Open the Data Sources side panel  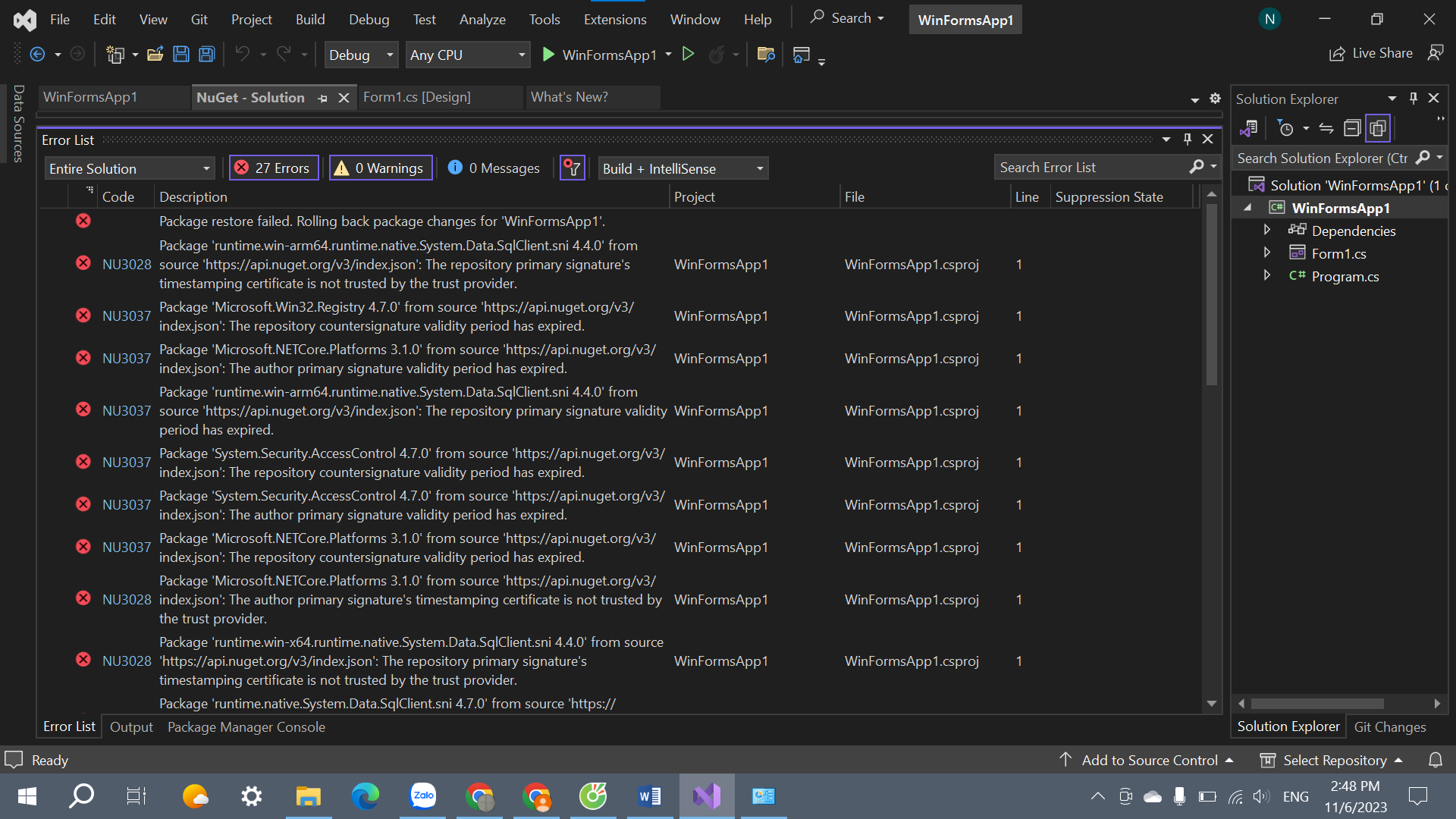(x=18, y=124)
